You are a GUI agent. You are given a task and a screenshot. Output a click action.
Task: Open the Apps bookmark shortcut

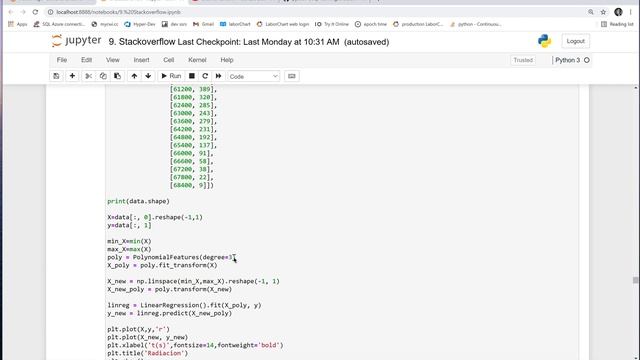(18, 24)
